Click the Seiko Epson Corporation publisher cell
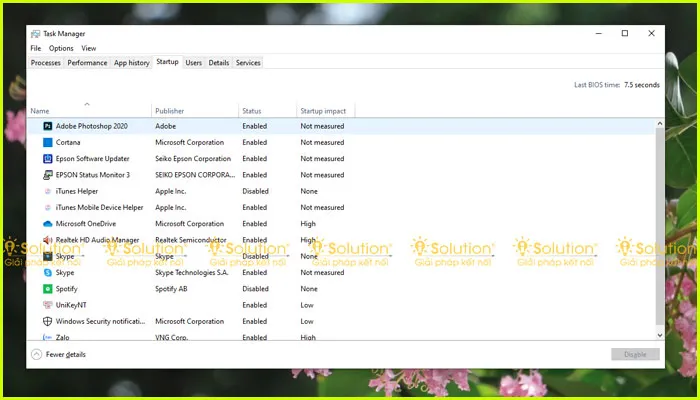700x400 pixels. [x=193, y=158]
